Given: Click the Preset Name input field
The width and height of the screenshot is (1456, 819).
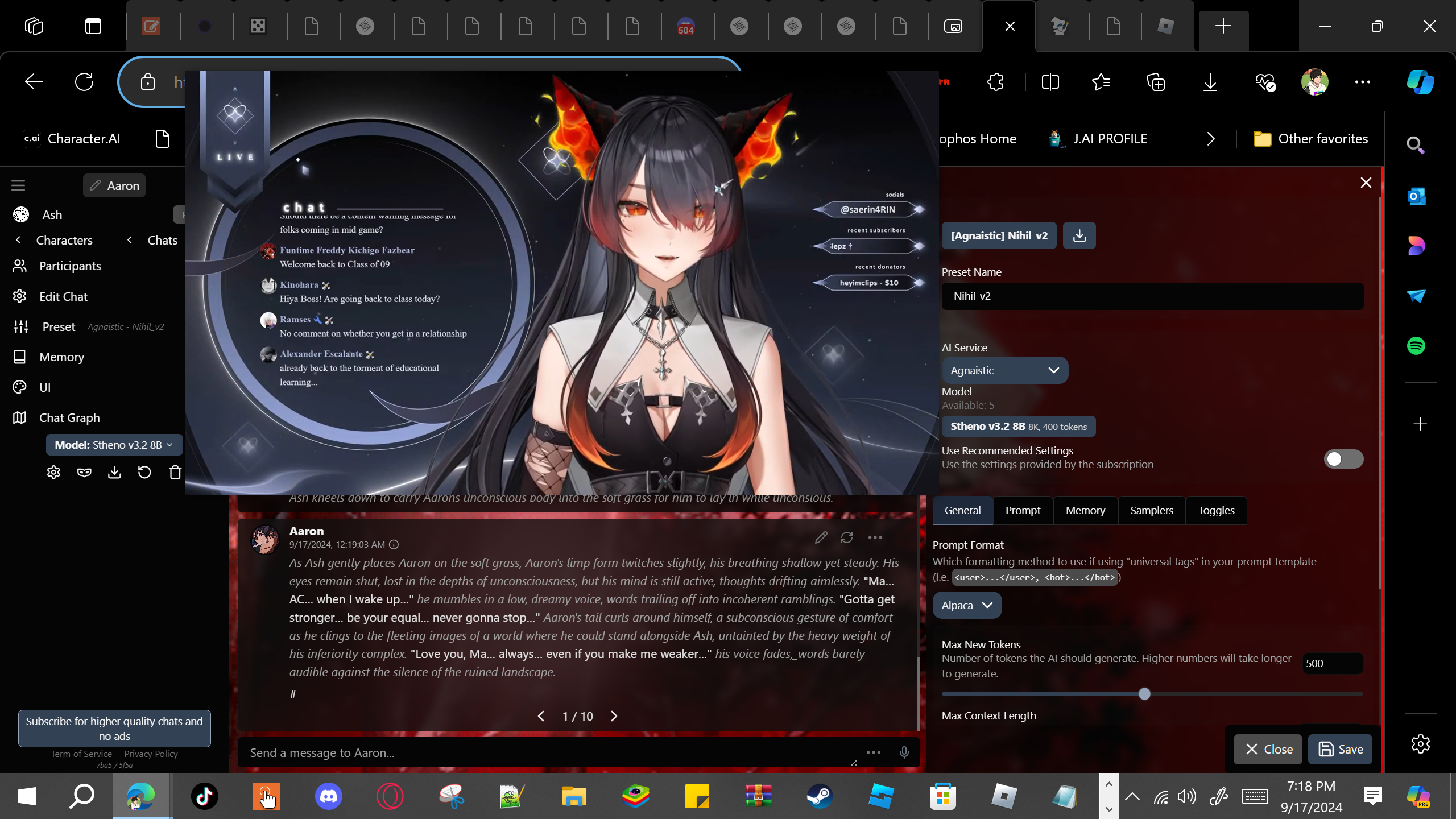Looking at the screenshot, I should tap(1152, 296).
